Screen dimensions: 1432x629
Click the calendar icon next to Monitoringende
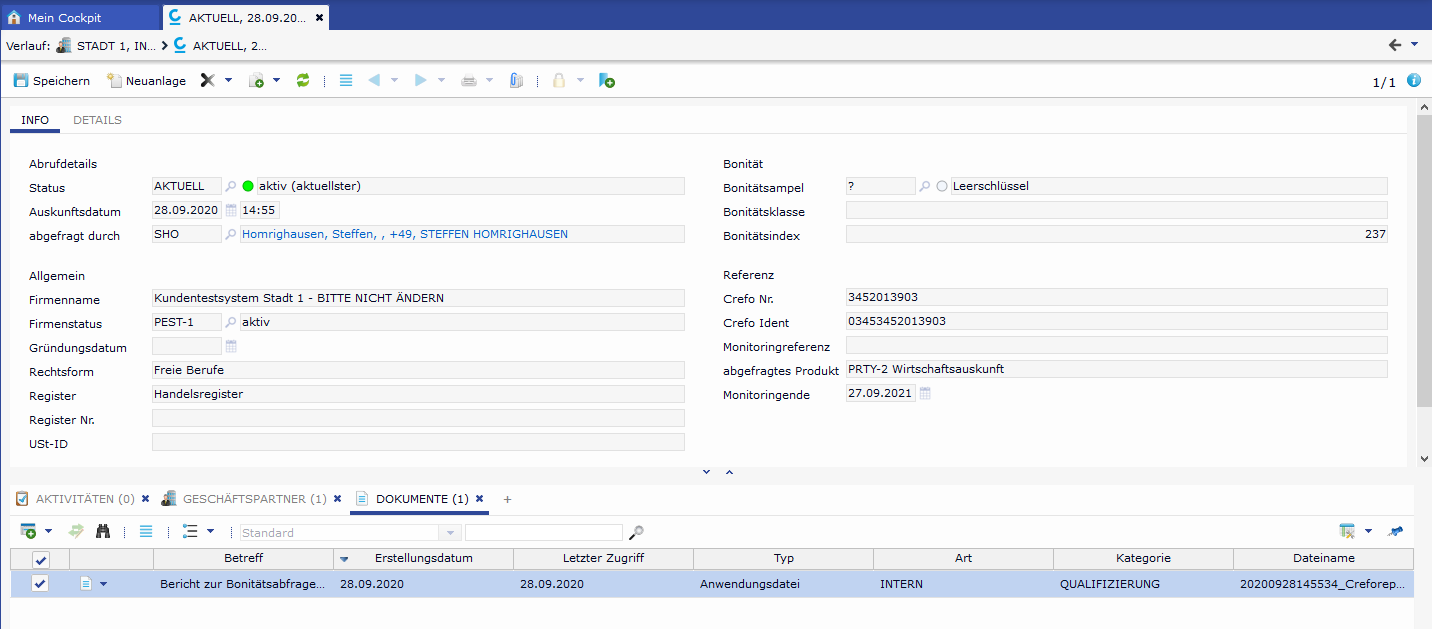[925, 394]
